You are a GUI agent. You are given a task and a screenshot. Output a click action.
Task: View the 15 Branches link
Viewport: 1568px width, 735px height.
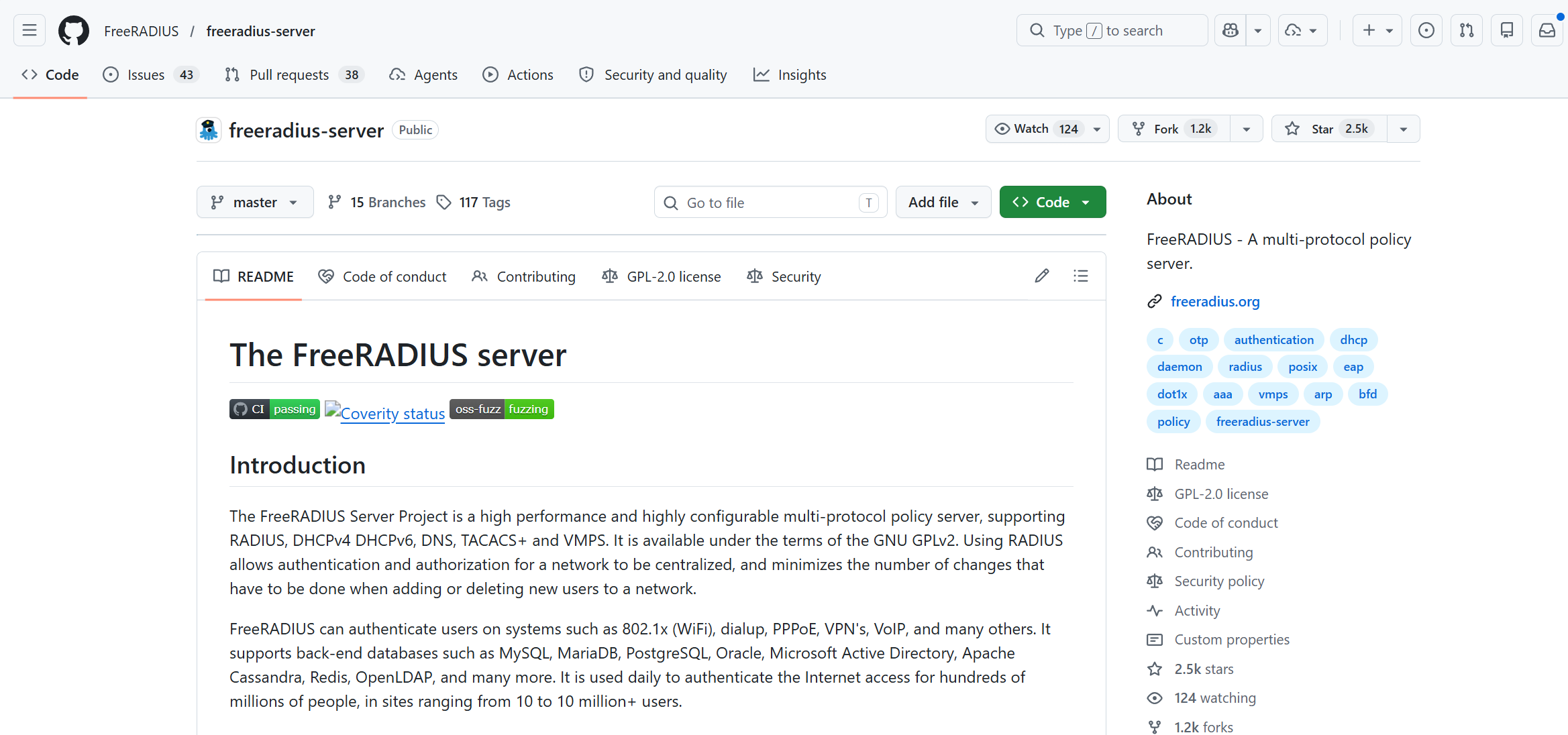click(376, 202)
